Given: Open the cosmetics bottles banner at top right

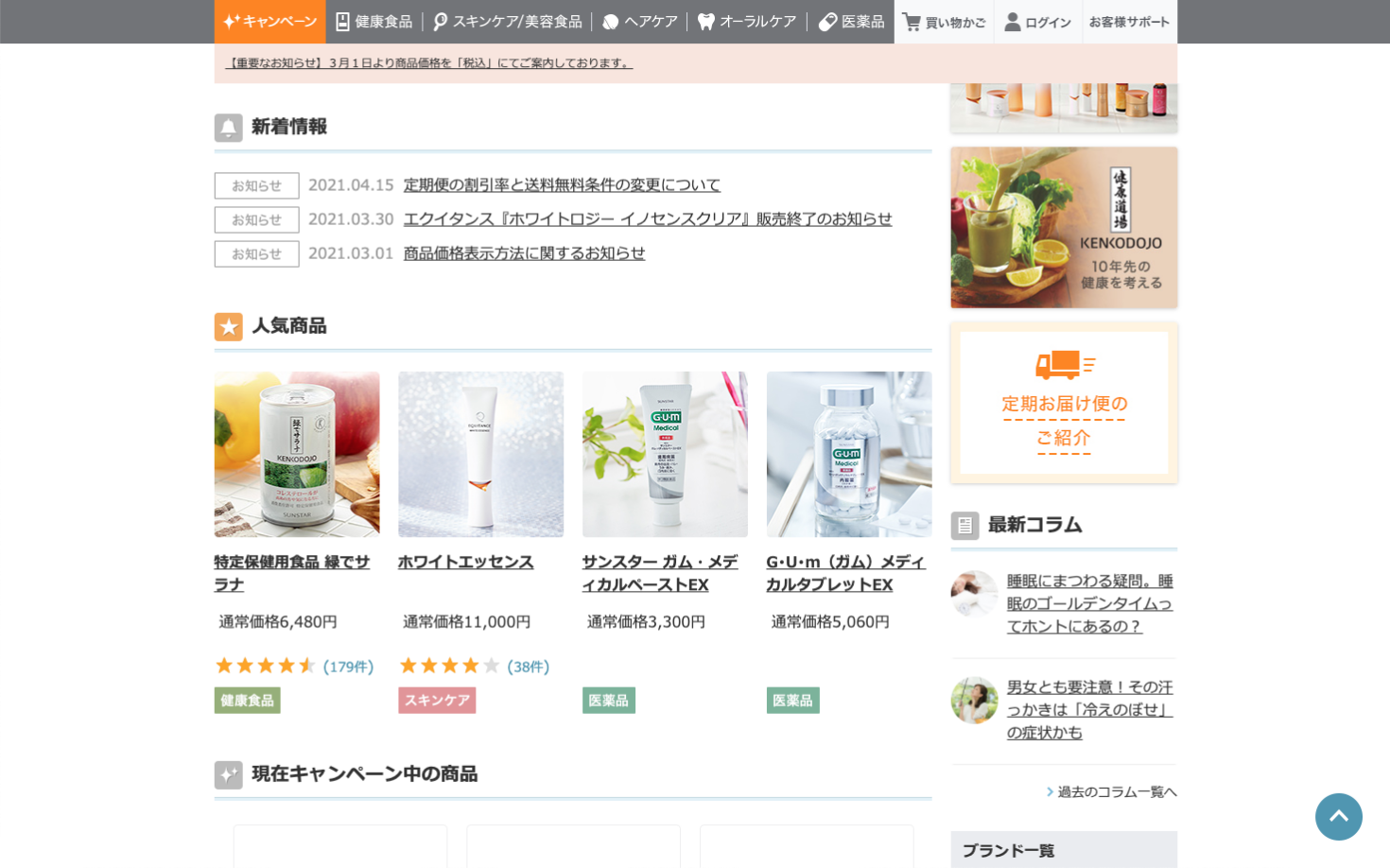Looking at the screenshot, I should point(1064,107).
